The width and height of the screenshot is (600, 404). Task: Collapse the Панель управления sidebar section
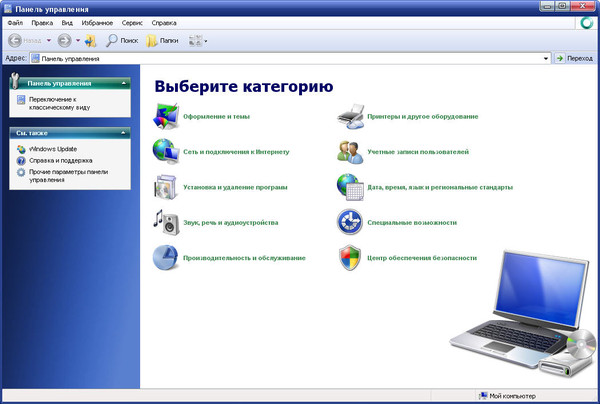(124, 83)
